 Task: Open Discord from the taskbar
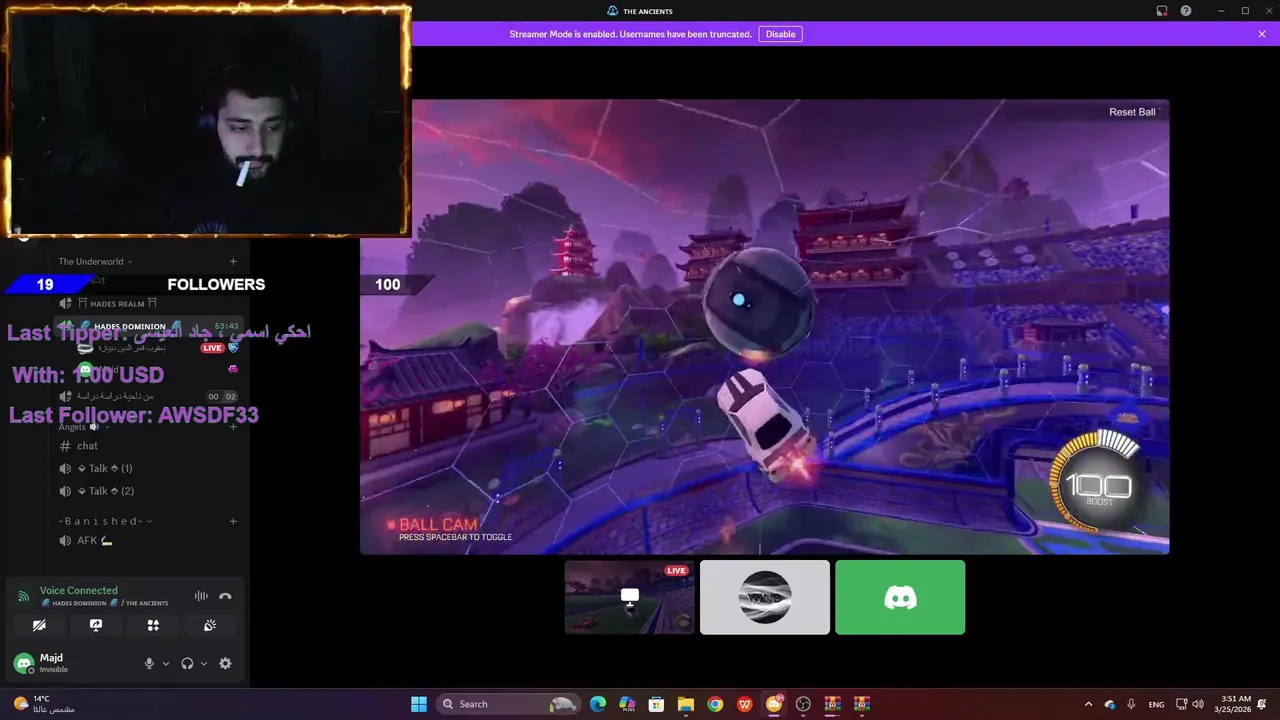[x=774, y=704]
